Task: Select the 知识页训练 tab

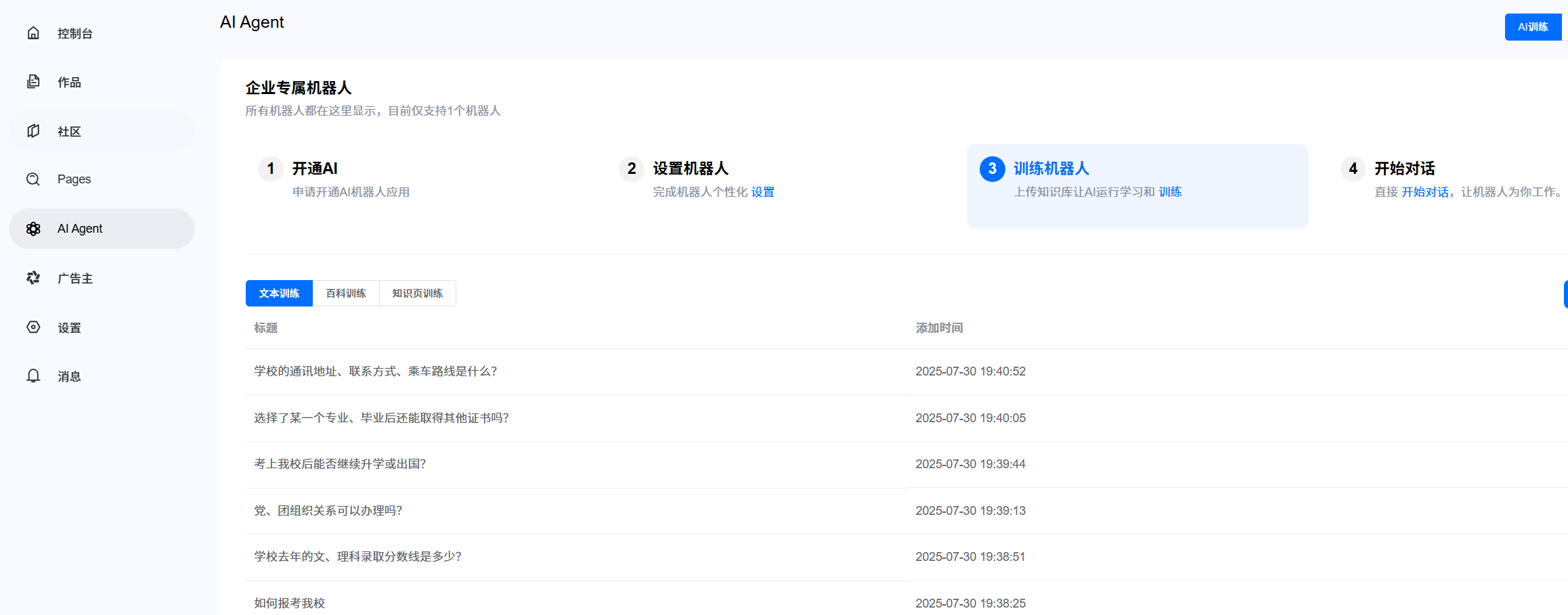Action: tap(417, 294)
